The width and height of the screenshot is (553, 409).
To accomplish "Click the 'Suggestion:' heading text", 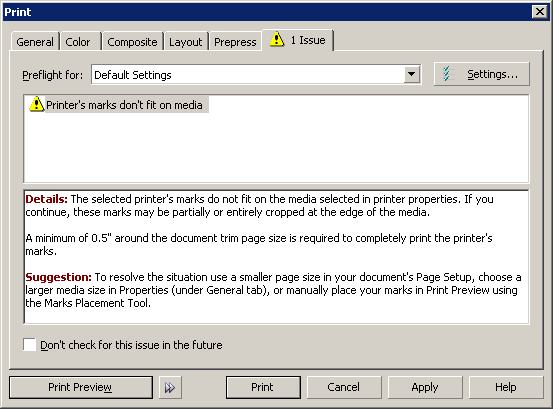I will point(58,277).
